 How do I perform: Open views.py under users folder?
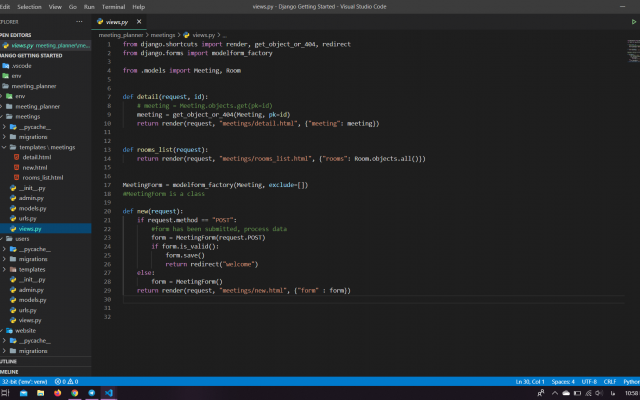[x=30, y=320]
